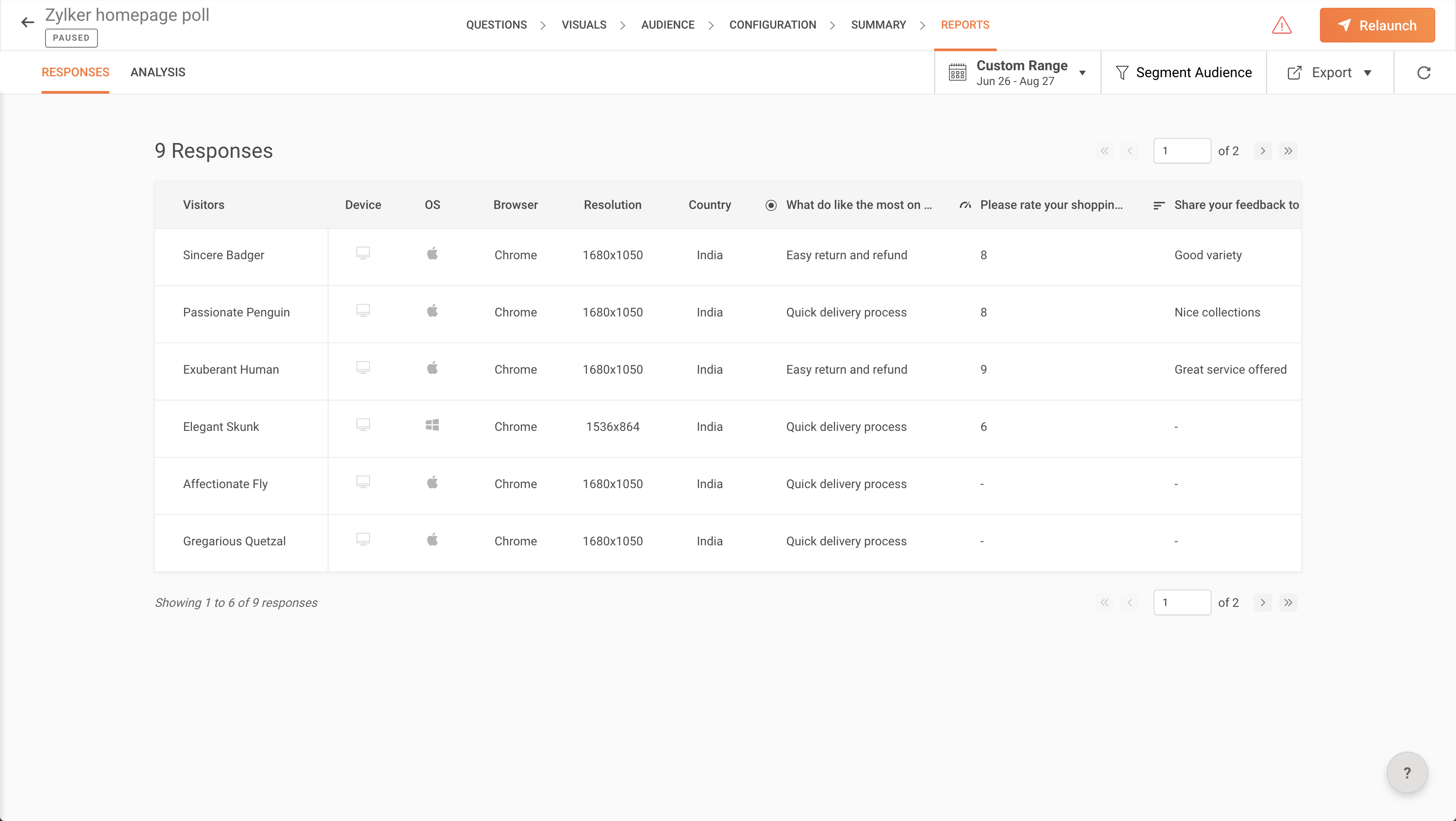Go to next page in top pagination
Screen dimensions: 1456x821
click(x=1262, y=151)
